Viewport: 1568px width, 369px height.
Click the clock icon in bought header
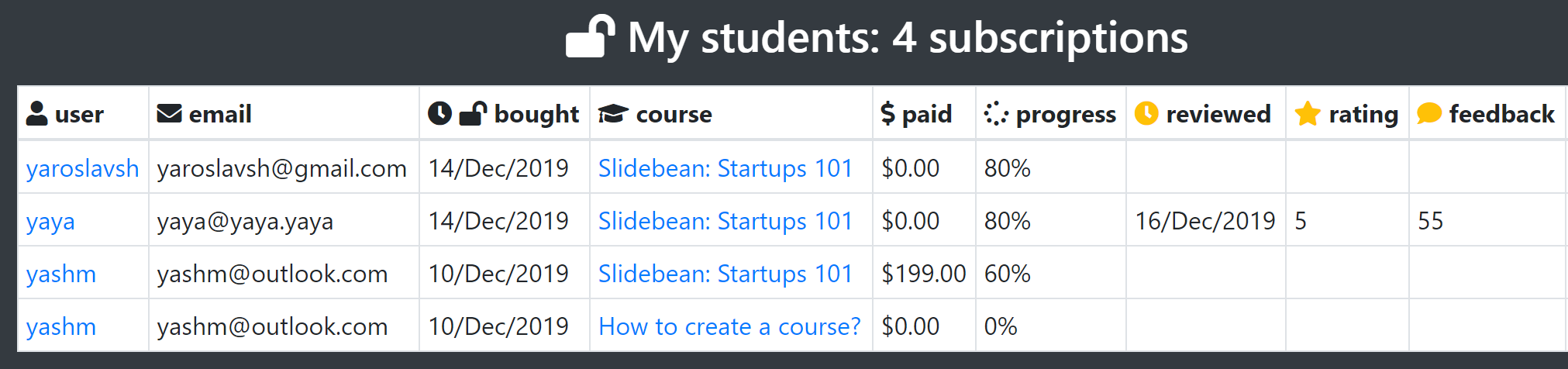pyautogui.click(x=439, y=114)
